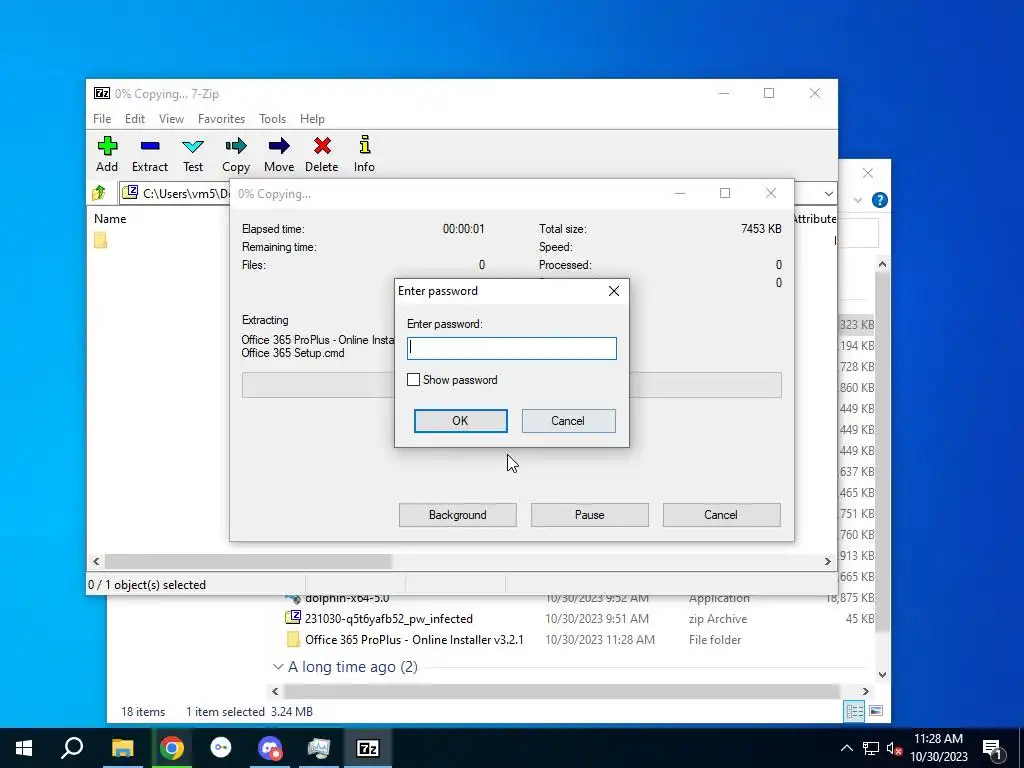Switch to Chrome on the taskbar
The image size is (1024, 768).
[x=172, y=748]
